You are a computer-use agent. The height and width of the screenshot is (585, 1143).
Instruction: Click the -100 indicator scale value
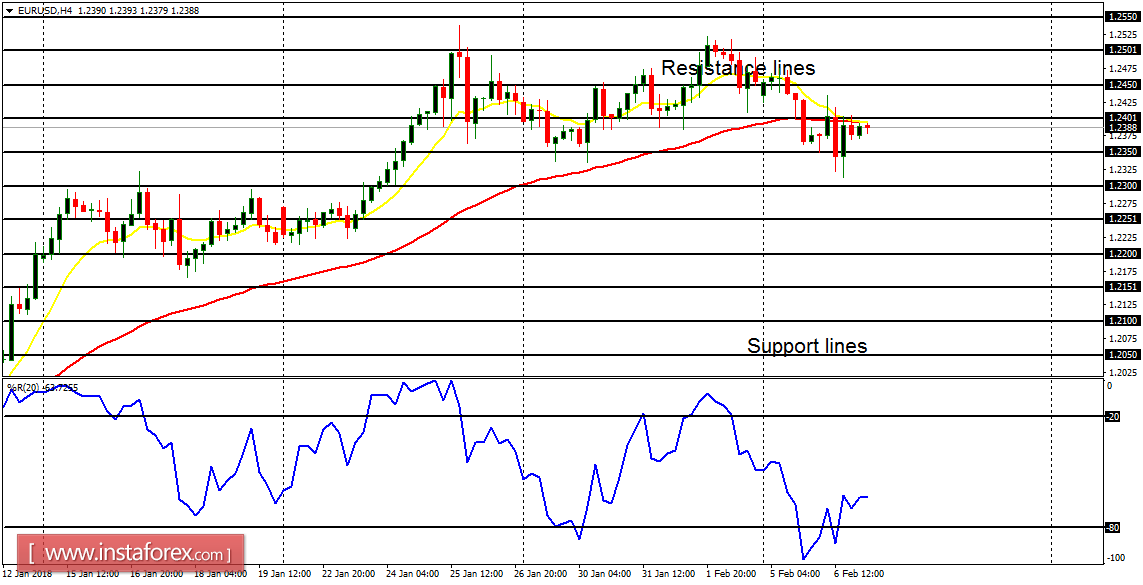1115,557
